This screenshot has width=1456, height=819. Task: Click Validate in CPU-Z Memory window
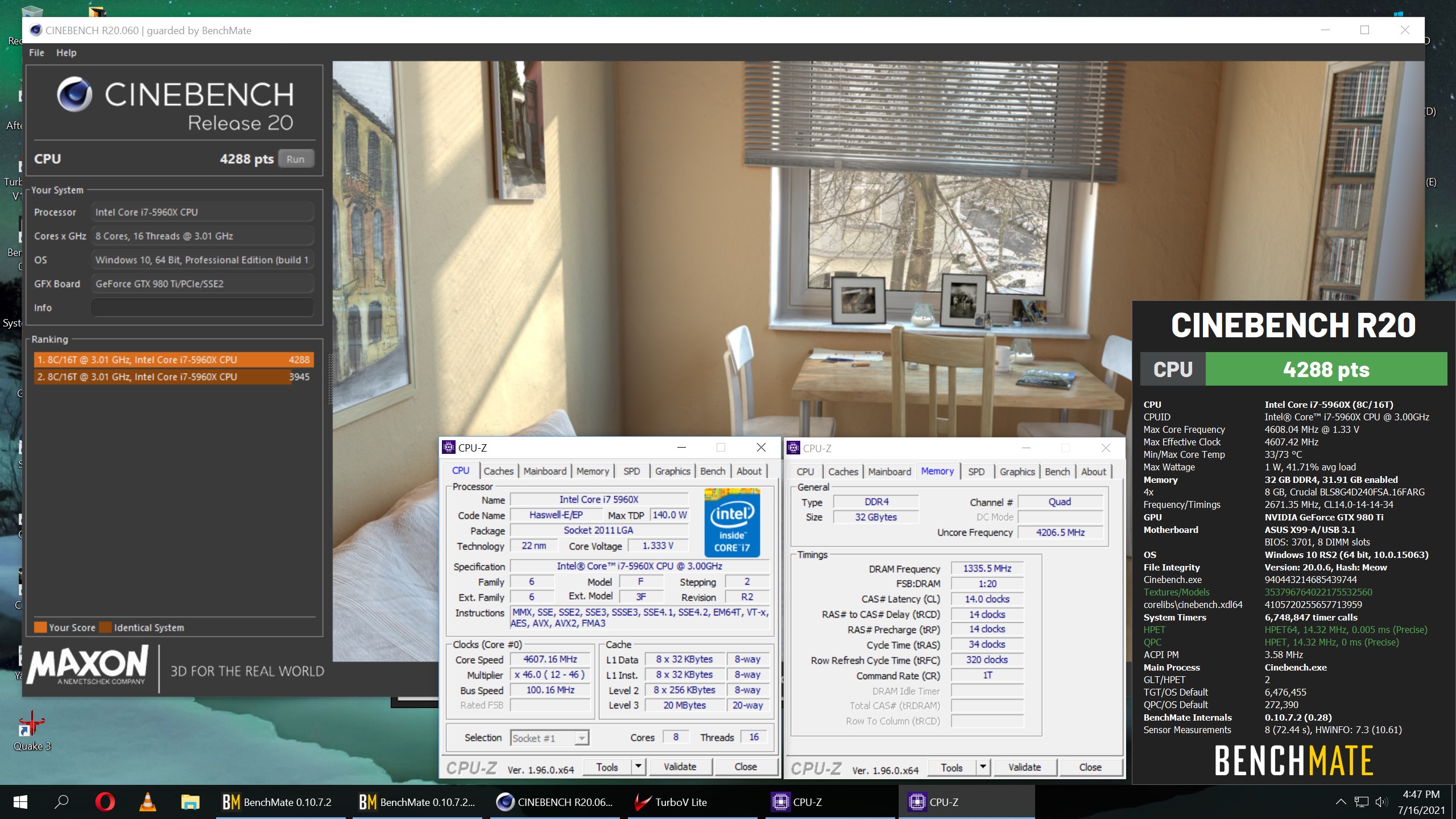click(1024, 767)
